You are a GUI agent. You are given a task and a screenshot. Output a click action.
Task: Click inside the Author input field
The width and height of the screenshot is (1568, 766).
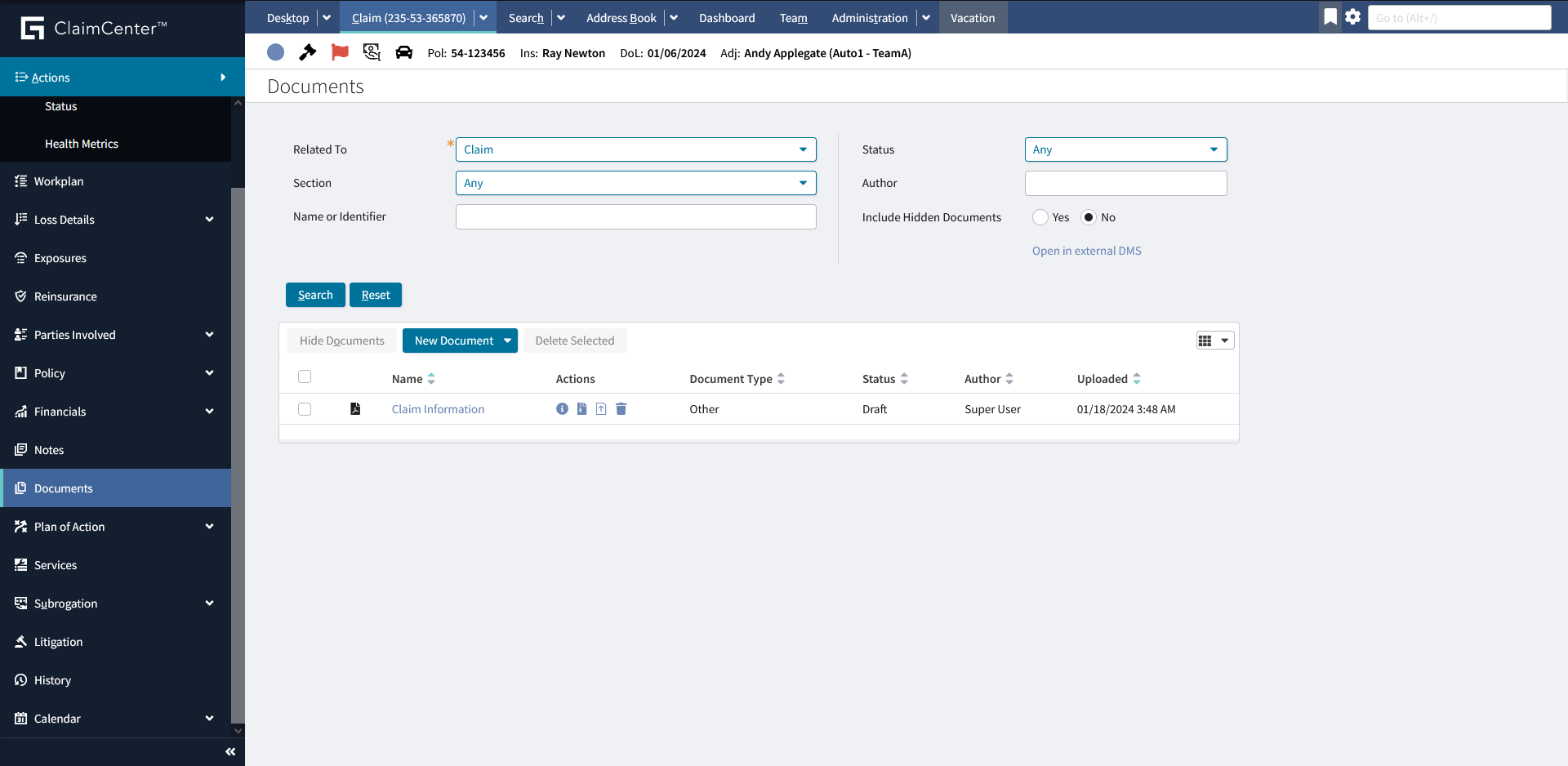pyautogui.click(x=1125, y=183)
